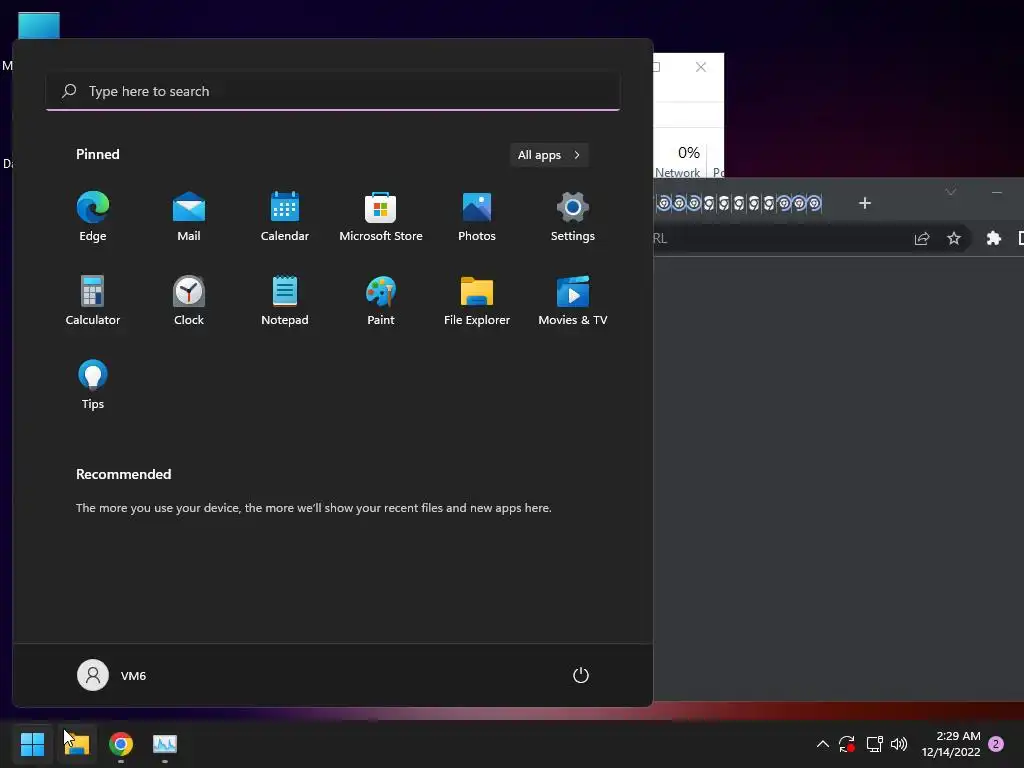Open the clock showing 2:29 AM
This screenshot has width=1024, height=768.
click(x=951, y=744)
